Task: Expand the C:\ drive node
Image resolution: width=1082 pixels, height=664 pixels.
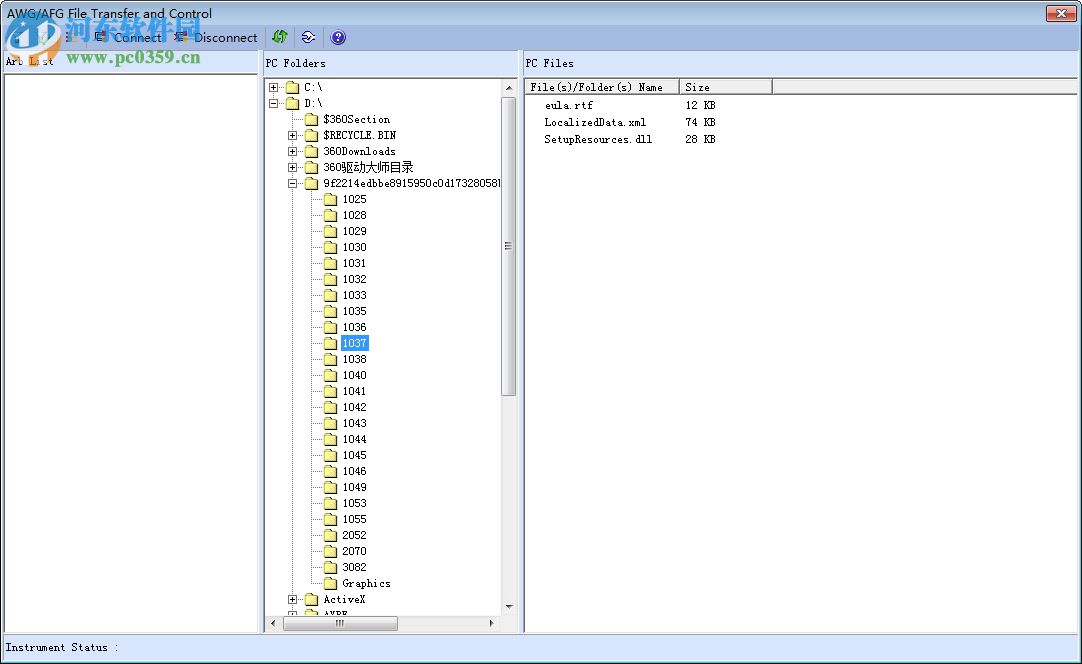Action: click(x=274, y=87)
